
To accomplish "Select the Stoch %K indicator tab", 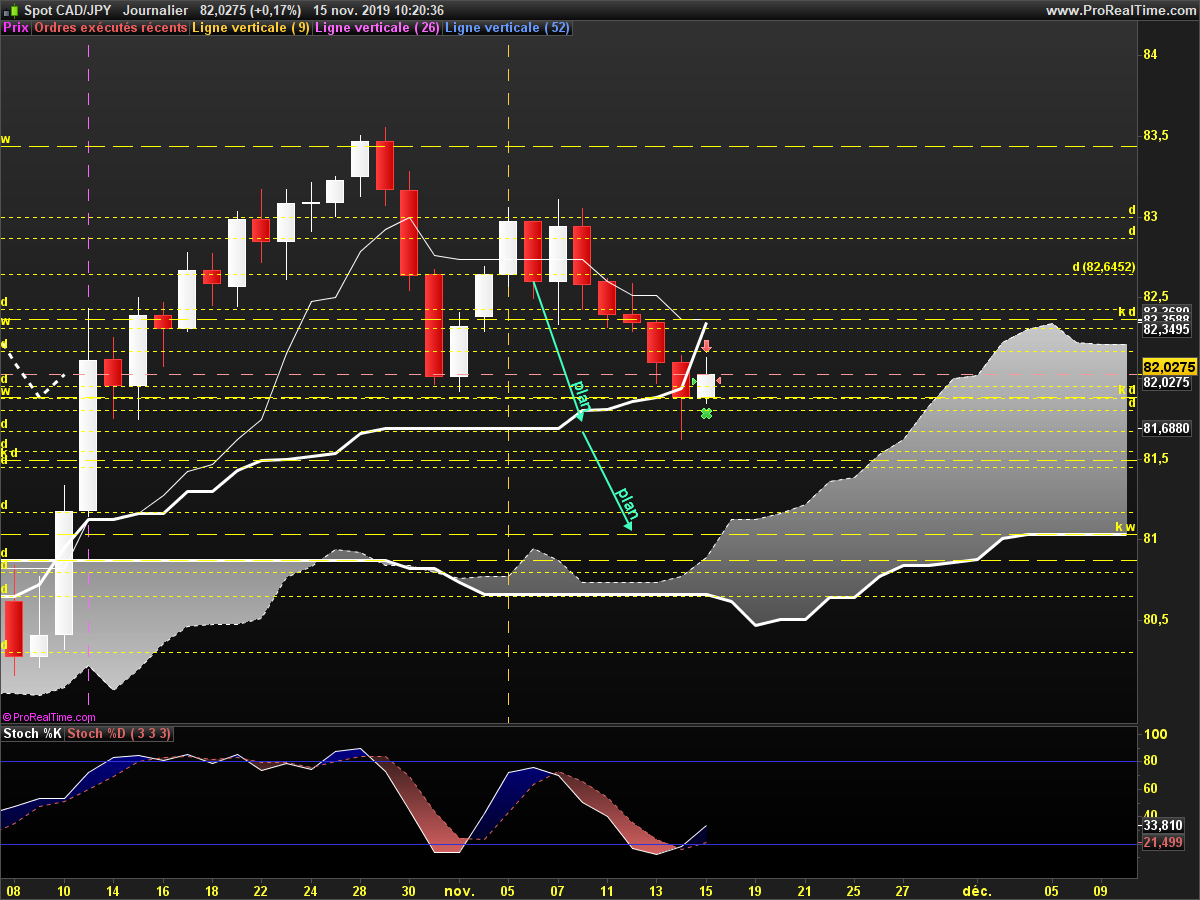I will tap(32, 734).
